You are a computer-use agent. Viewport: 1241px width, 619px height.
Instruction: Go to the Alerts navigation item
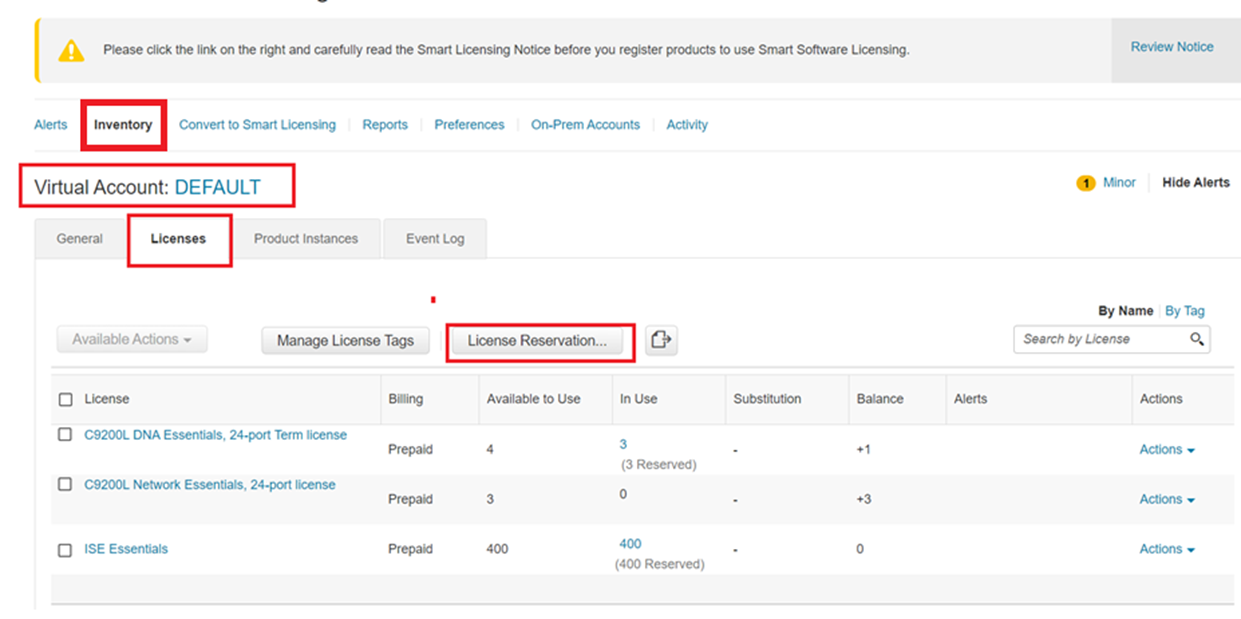tap(51, 125)
